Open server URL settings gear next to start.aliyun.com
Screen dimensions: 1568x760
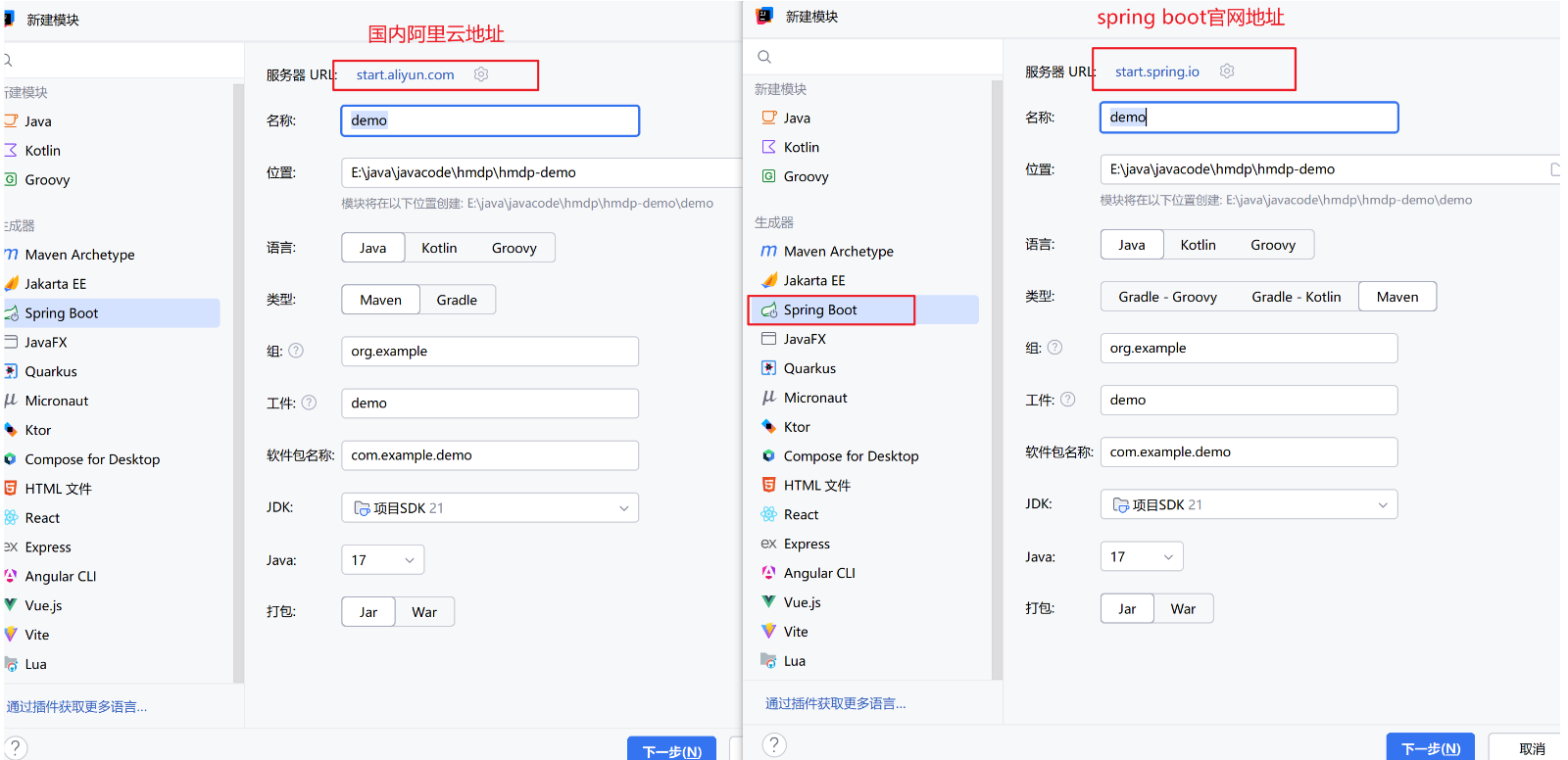[481, 74]
